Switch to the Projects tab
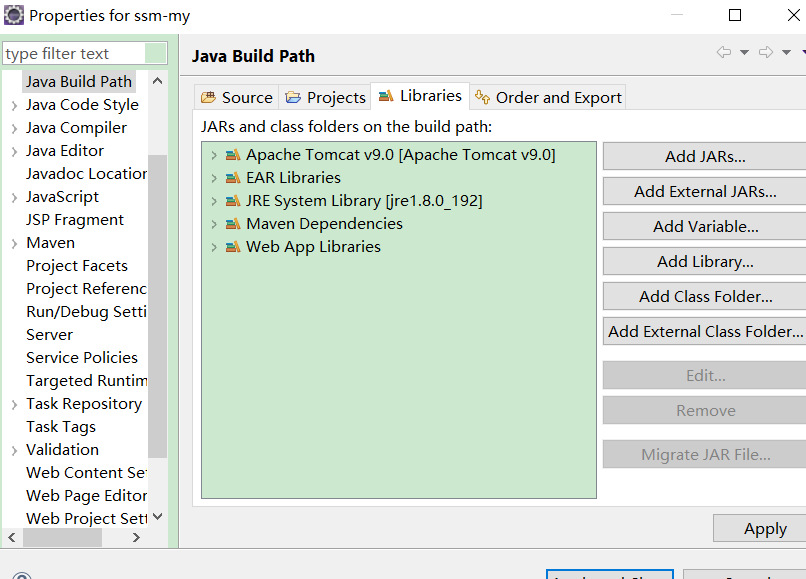 tap(326, 97)
